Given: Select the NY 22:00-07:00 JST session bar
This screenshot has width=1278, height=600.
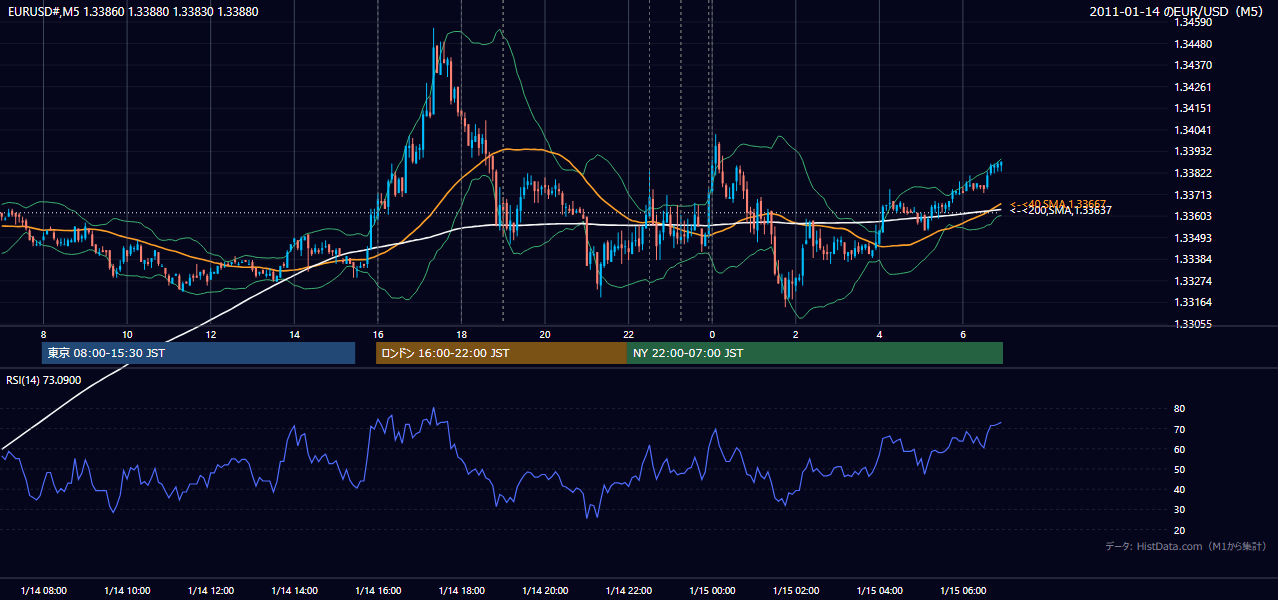Looking at the screenshot, I should [x=815, y=353].
